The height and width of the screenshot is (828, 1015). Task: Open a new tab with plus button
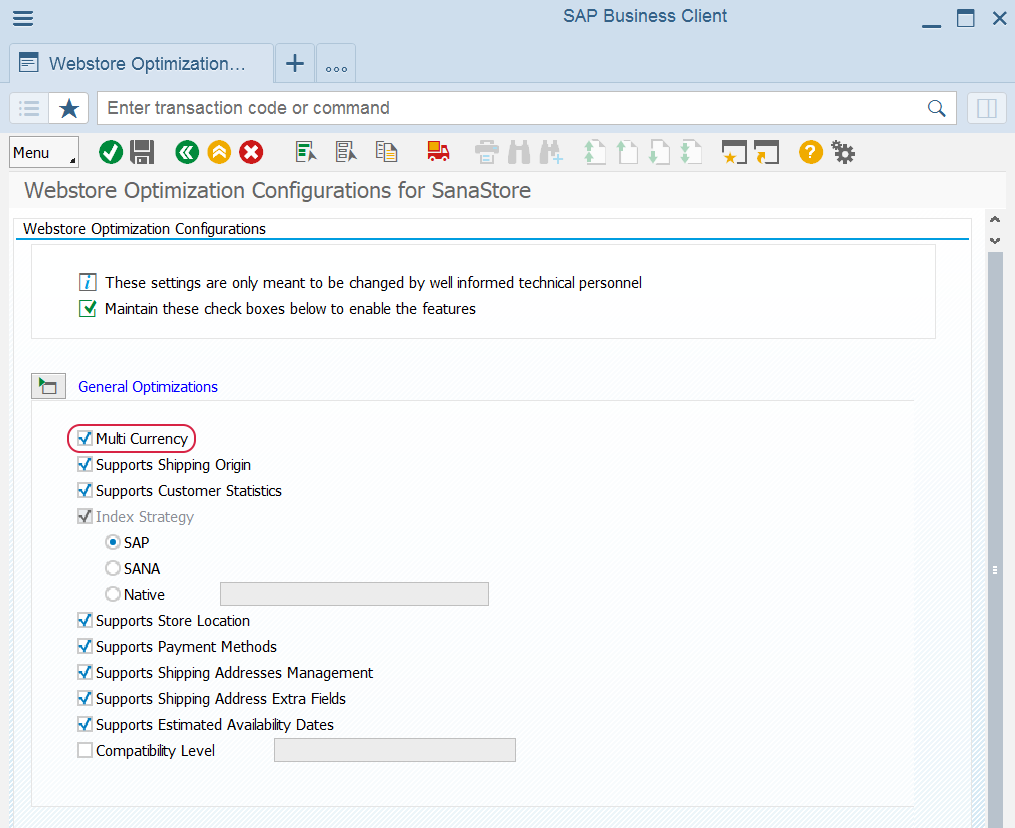tap(295, 63)
